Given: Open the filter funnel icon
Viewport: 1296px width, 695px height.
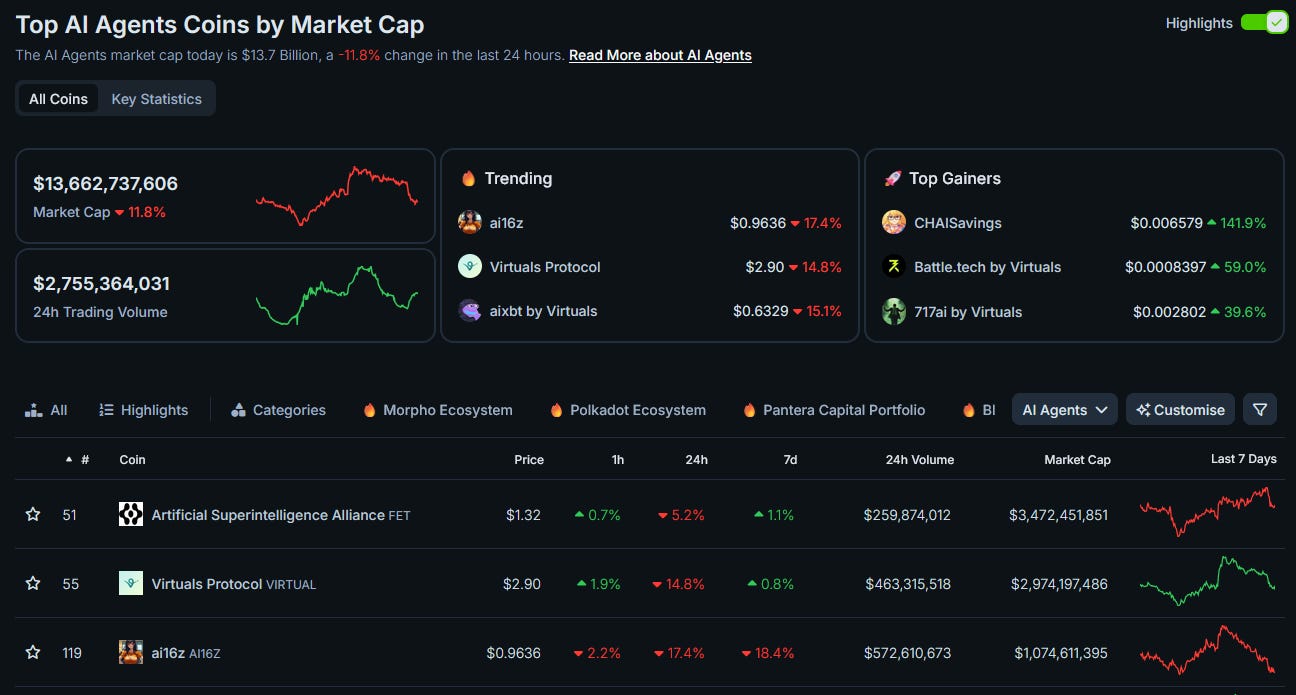Looking at the screenshot, I should tap(1260, 409).
